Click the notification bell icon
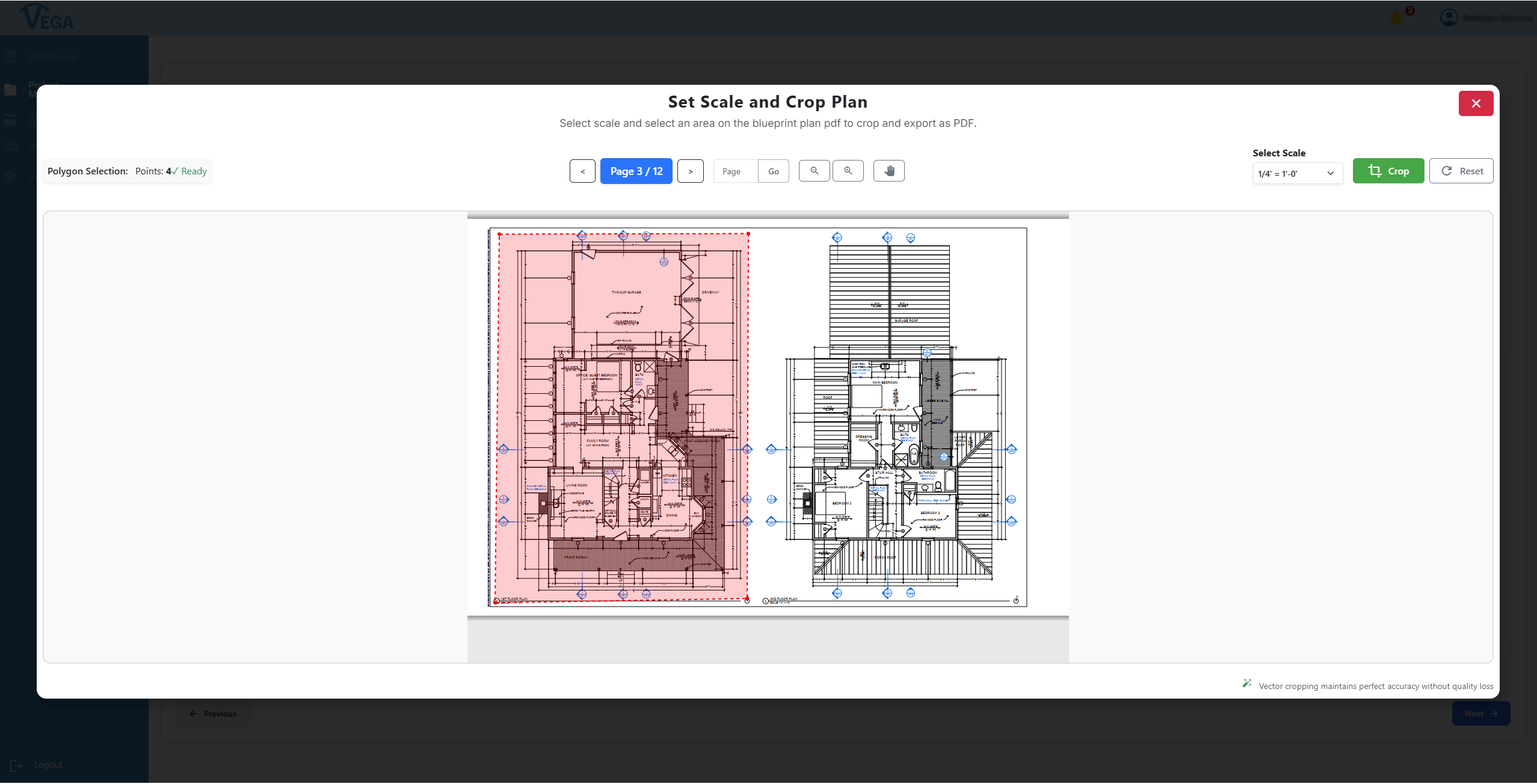1537x784 pixels. click(x=1396, y=18)
